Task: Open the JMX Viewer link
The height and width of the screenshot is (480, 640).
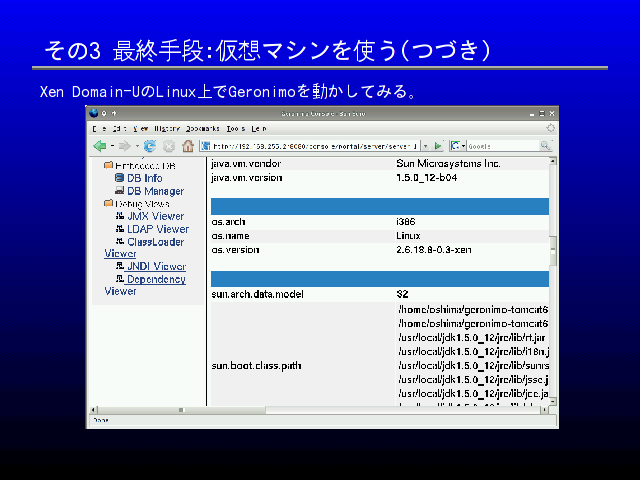Action: point(156,216)
